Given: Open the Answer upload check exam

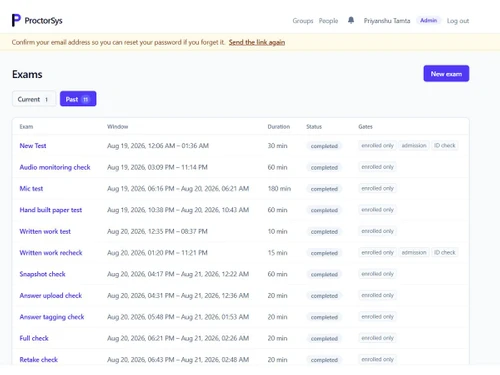Looking at the screenshot, I should click(51, 295).
